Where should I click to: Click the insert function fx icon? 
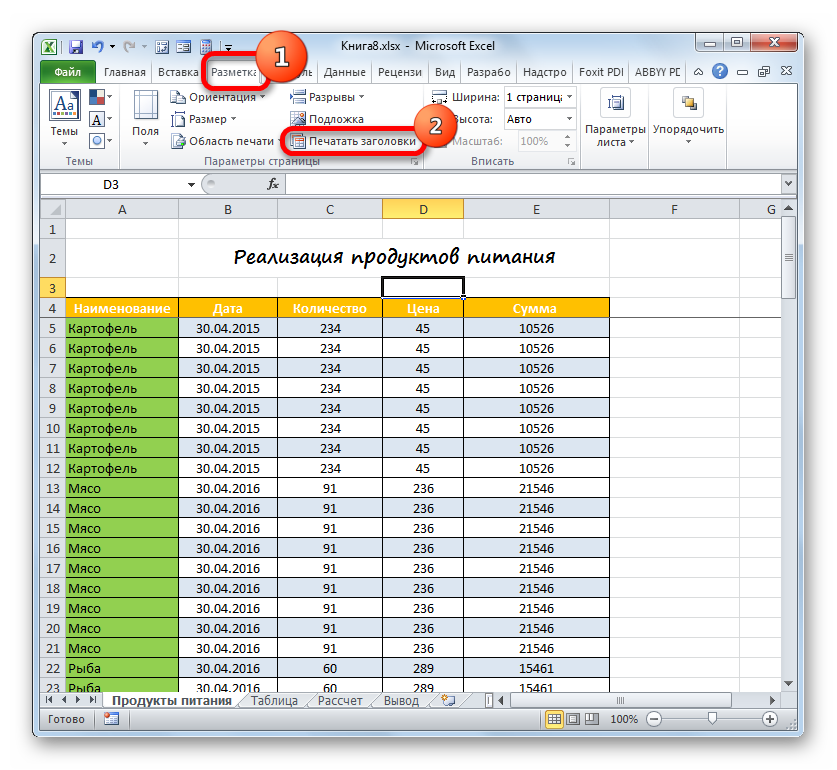tap(272, 184)
